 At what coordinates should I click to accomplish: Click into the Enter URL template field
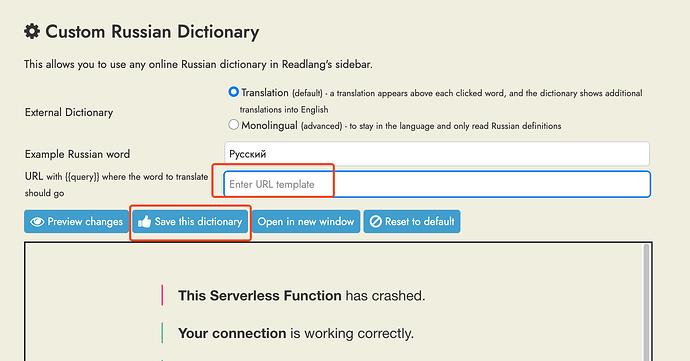coord(437,184)
